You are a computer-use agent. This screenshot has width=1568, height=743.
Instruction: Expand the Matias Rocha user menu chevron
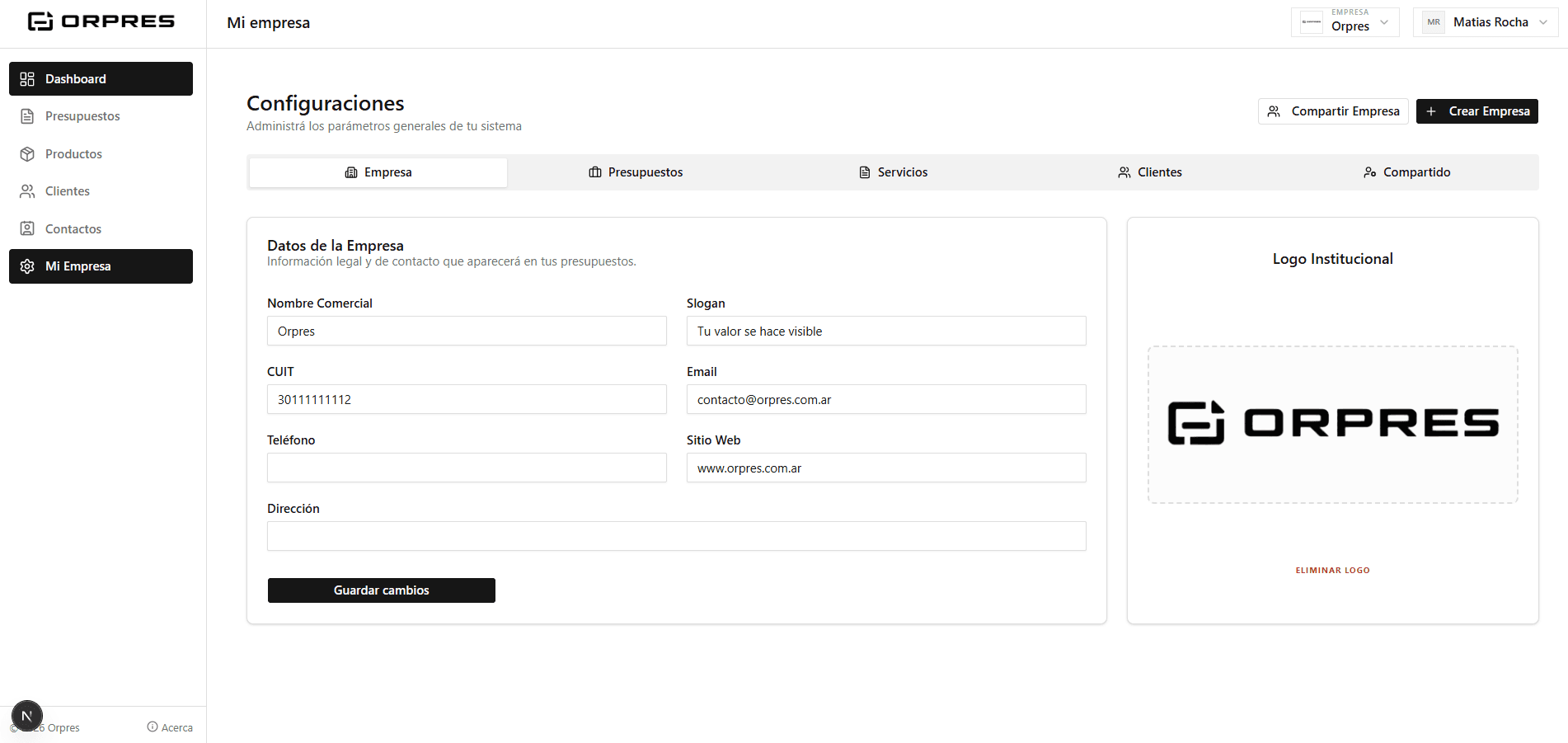1543,22
